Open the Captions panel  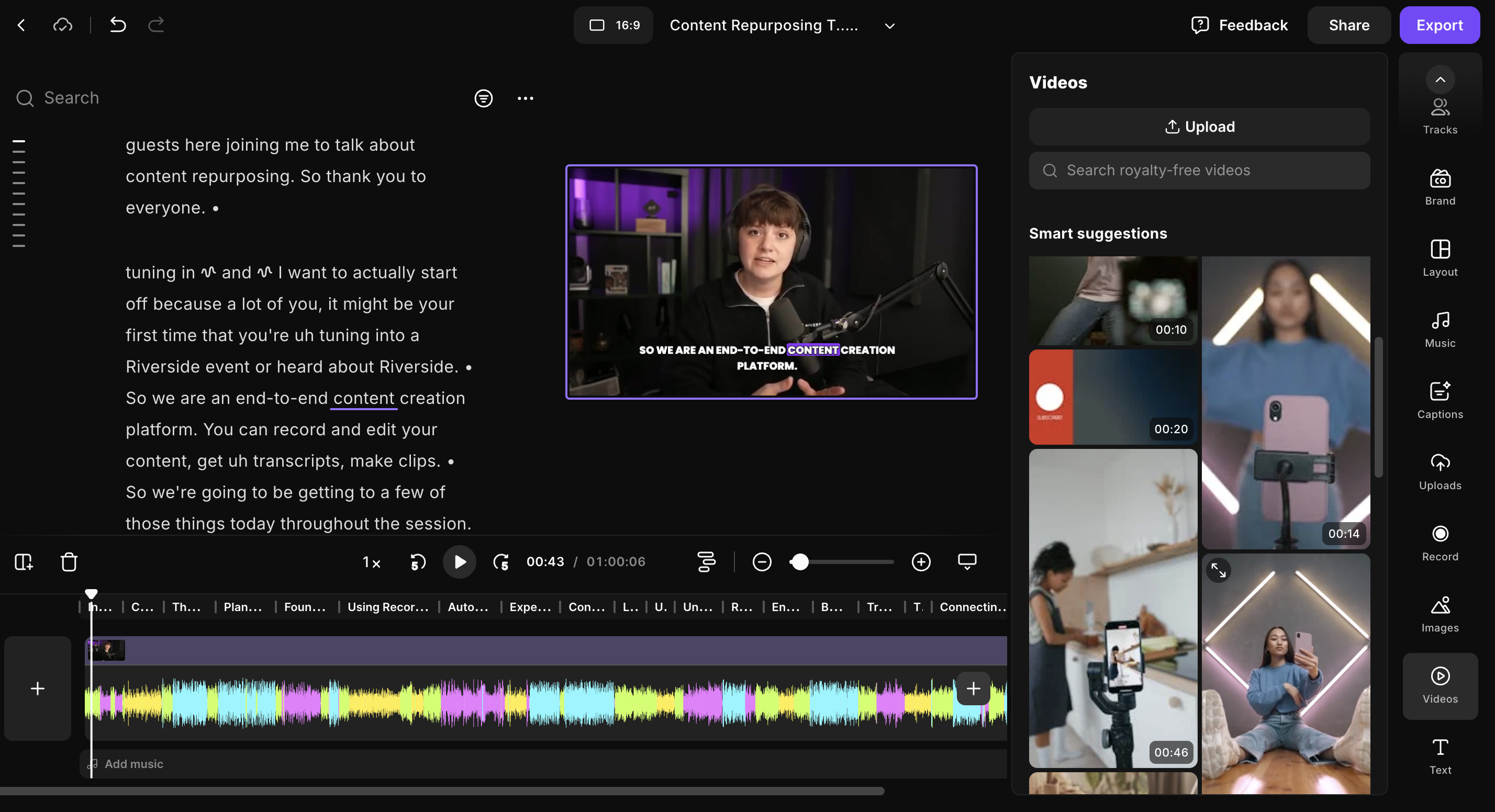1440,401
